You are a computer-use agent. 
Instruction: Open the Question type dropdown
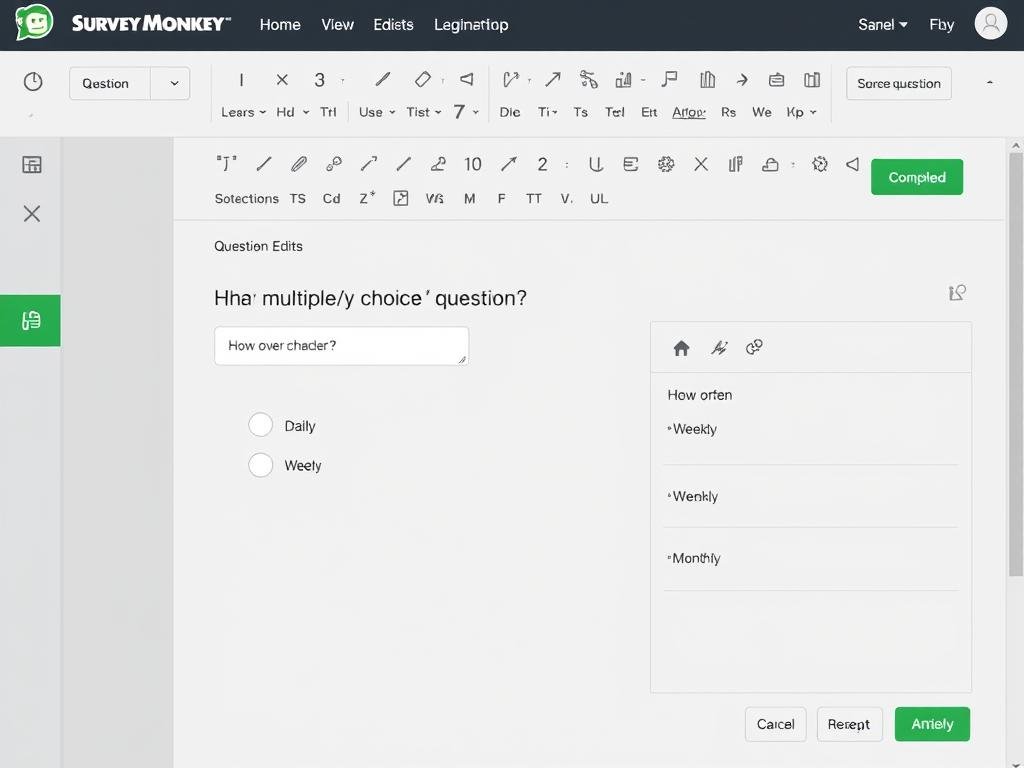click(174, 83)
